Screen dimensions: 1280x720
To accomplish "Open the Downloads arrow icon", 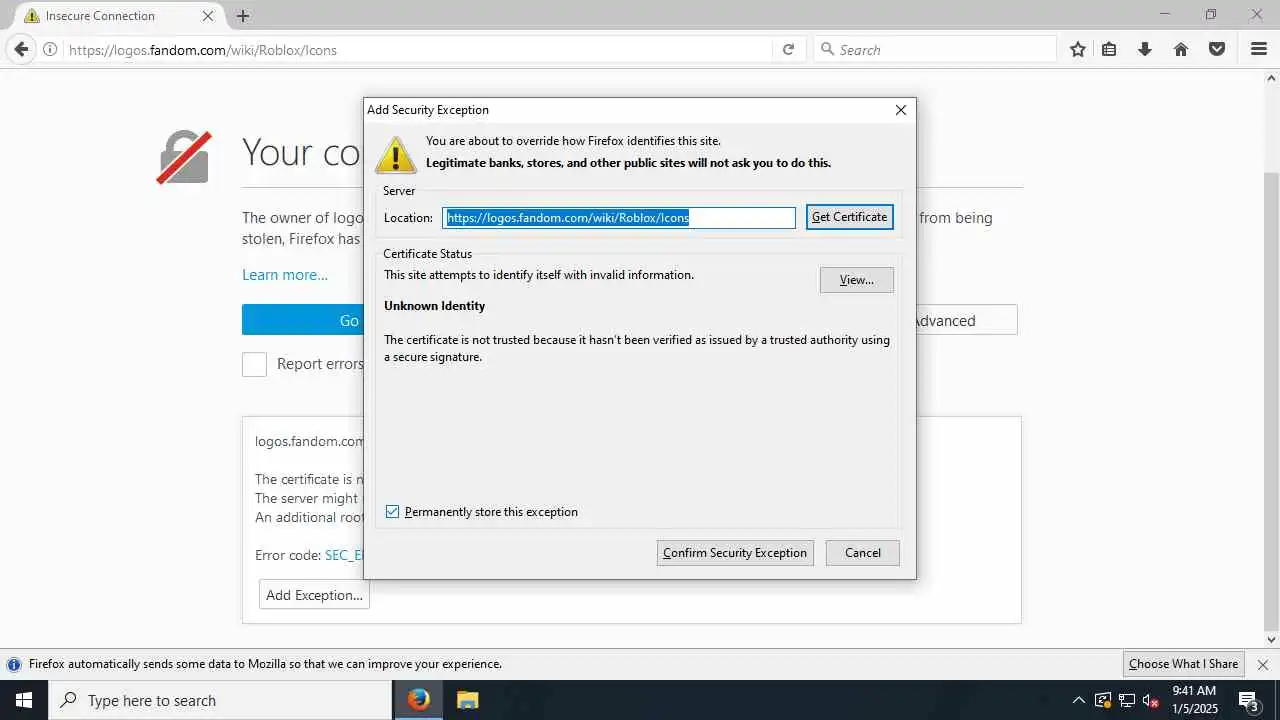I will pyautogui.click(x=1145, y=49).
